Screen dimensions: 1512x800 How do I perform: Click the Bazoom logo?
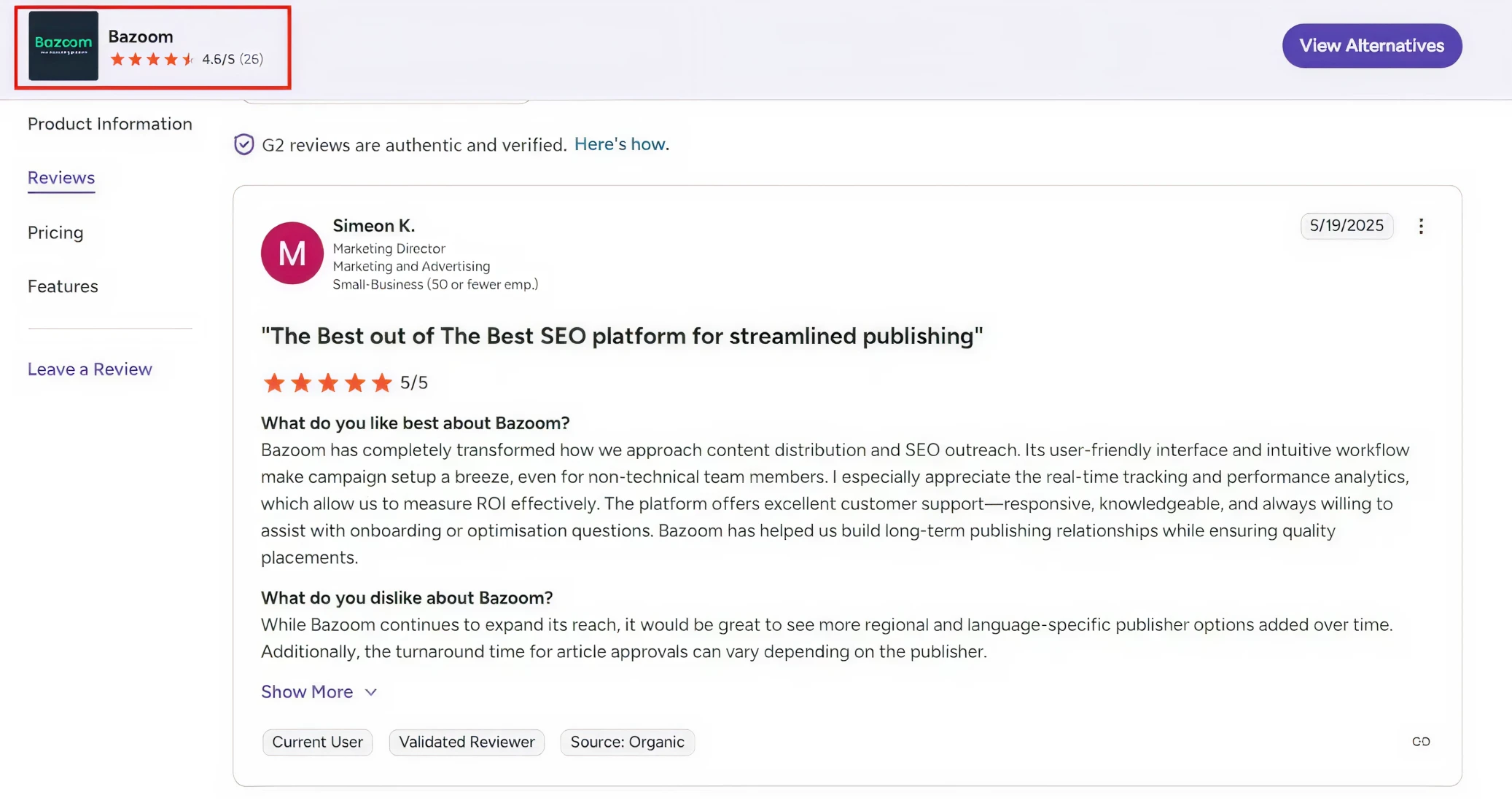63,46
